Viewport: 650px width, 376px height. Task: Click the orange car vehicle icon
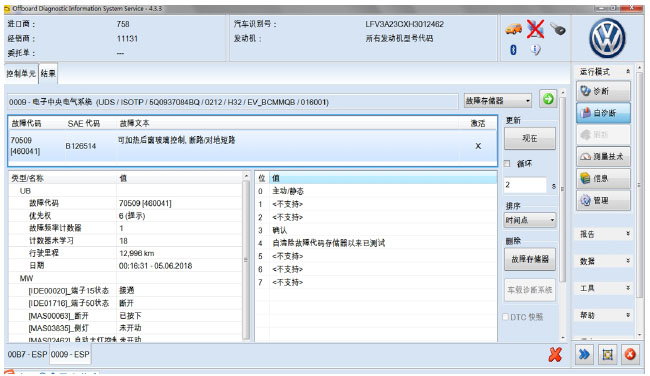click(x=514, y=29)
